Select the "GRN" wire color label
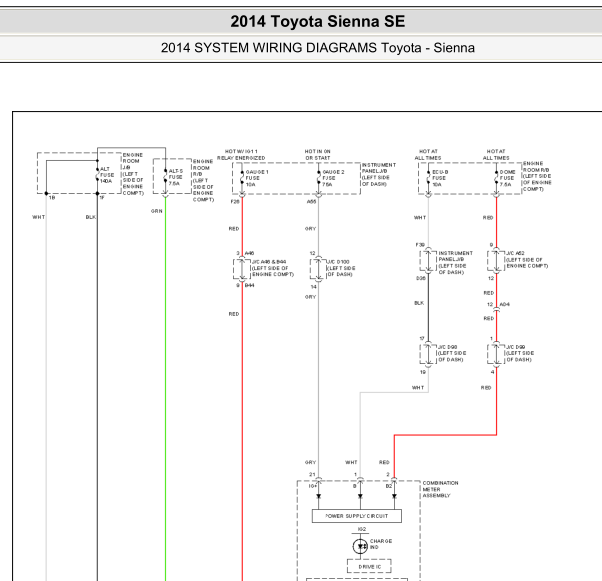This screenshot has height=581, width=602. coord(157,211)
